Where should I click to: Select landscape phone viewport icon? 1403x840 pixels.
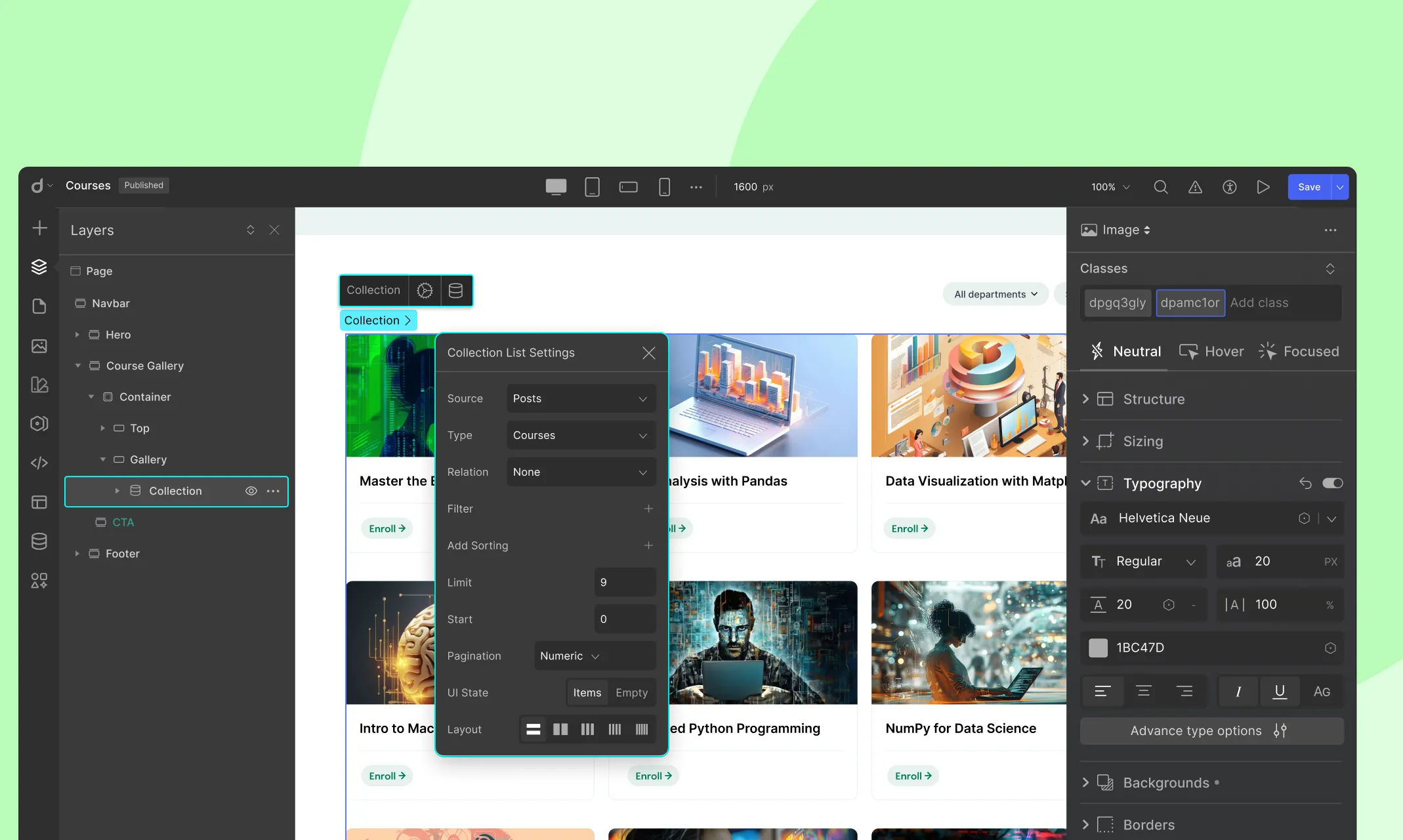click(x=628, y=187)
